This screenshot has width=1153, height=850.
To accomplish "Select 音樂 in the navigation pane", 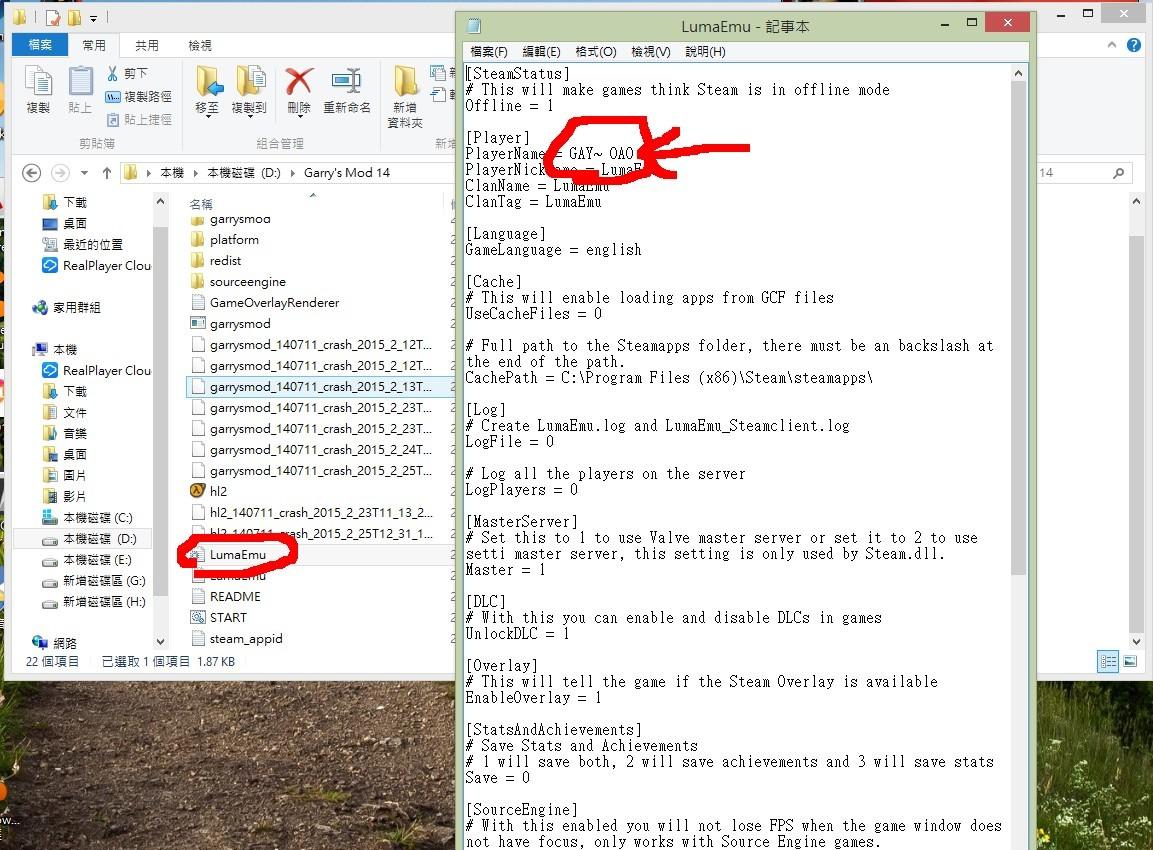I will coord(65,434).
